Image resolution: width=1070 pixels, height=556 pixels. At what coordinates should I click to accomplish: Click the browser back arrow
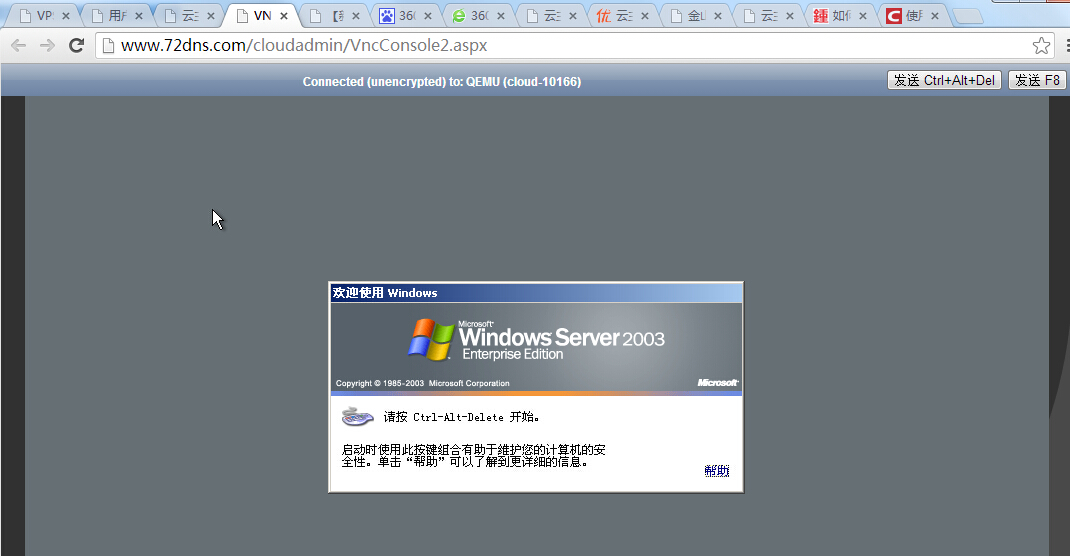coord(18,46)
